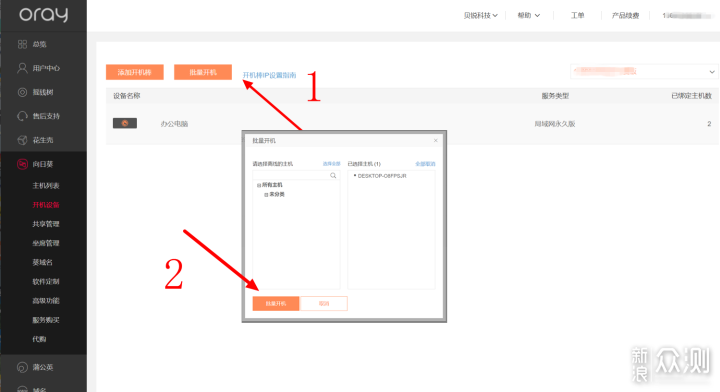Select the DESKTOP-O8FPSJR selected host entry

click(382, 176)
